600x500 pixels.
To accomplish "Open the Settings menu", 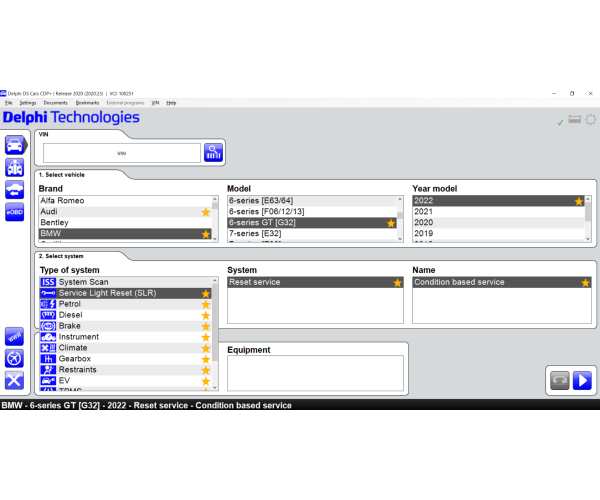I will coord(28,103).
